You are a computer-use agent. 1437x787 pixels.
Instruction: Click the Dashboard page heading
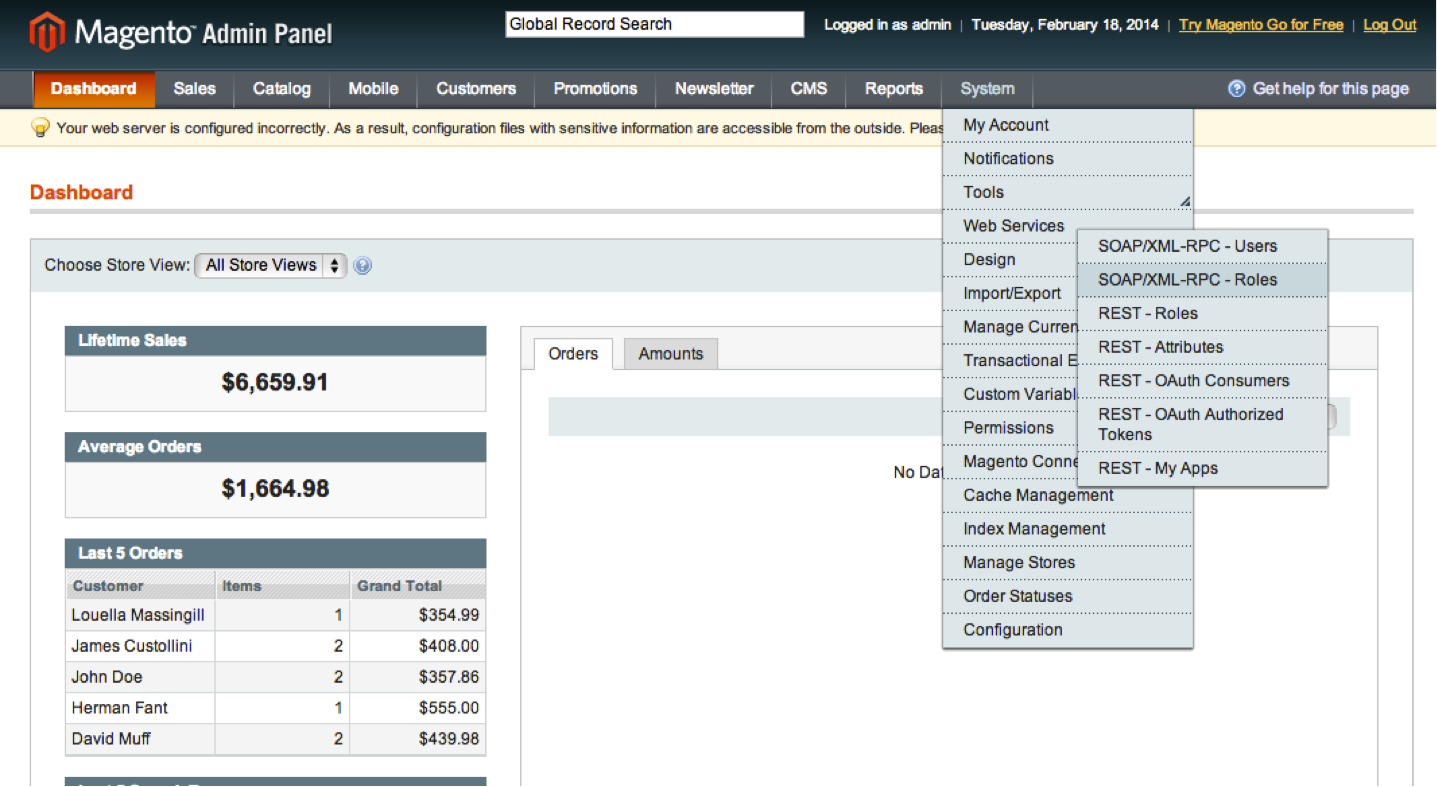(x=81, y=193)
